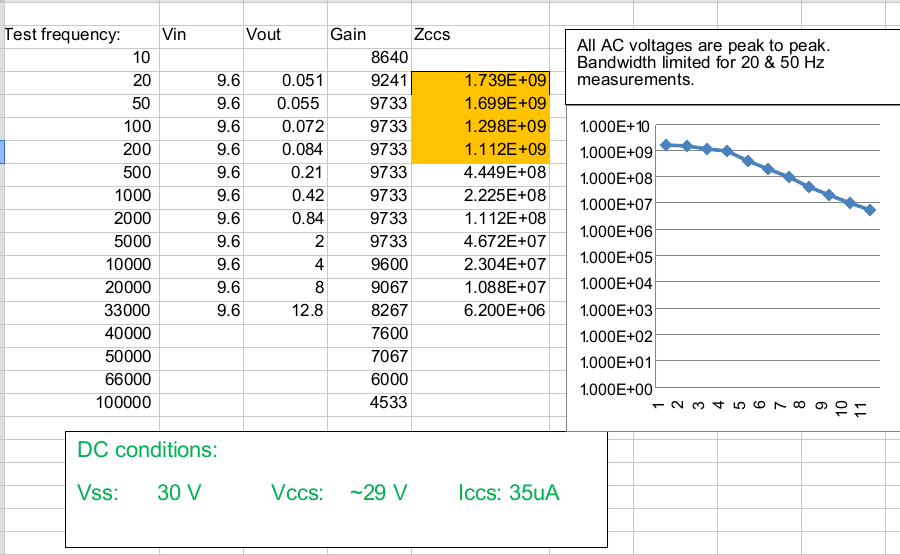The width and height of the screenshot is (900, 555).
Task: Click the highlighted cell 1.112E+09
Action: 480,150
